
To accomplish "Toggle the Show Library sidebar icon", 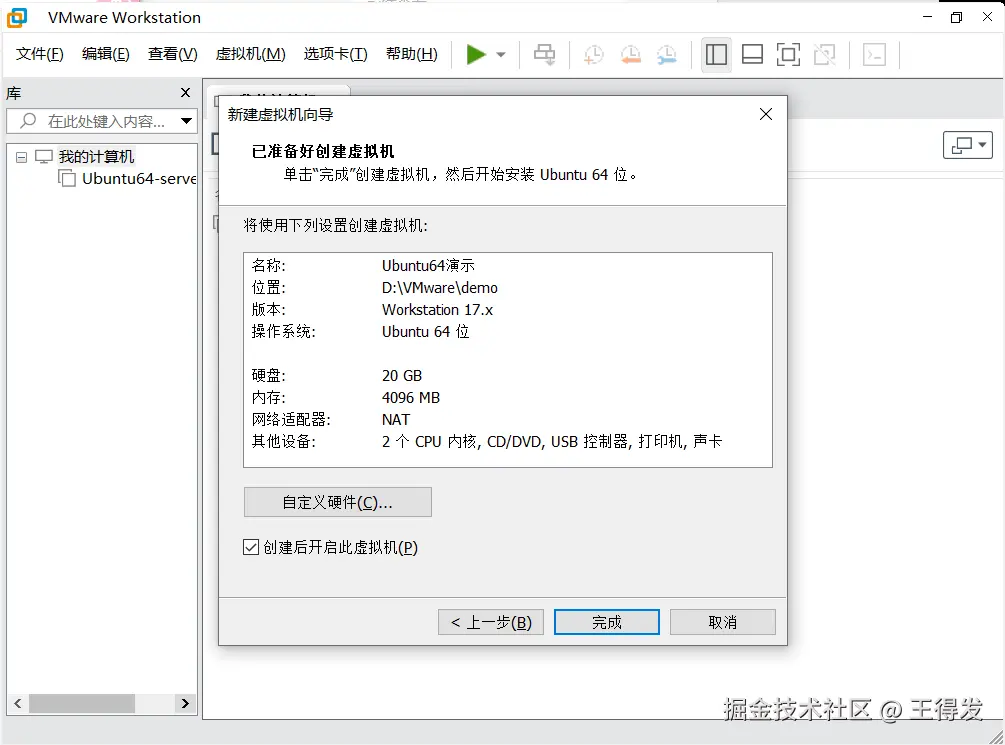I will tap(716, 54).
